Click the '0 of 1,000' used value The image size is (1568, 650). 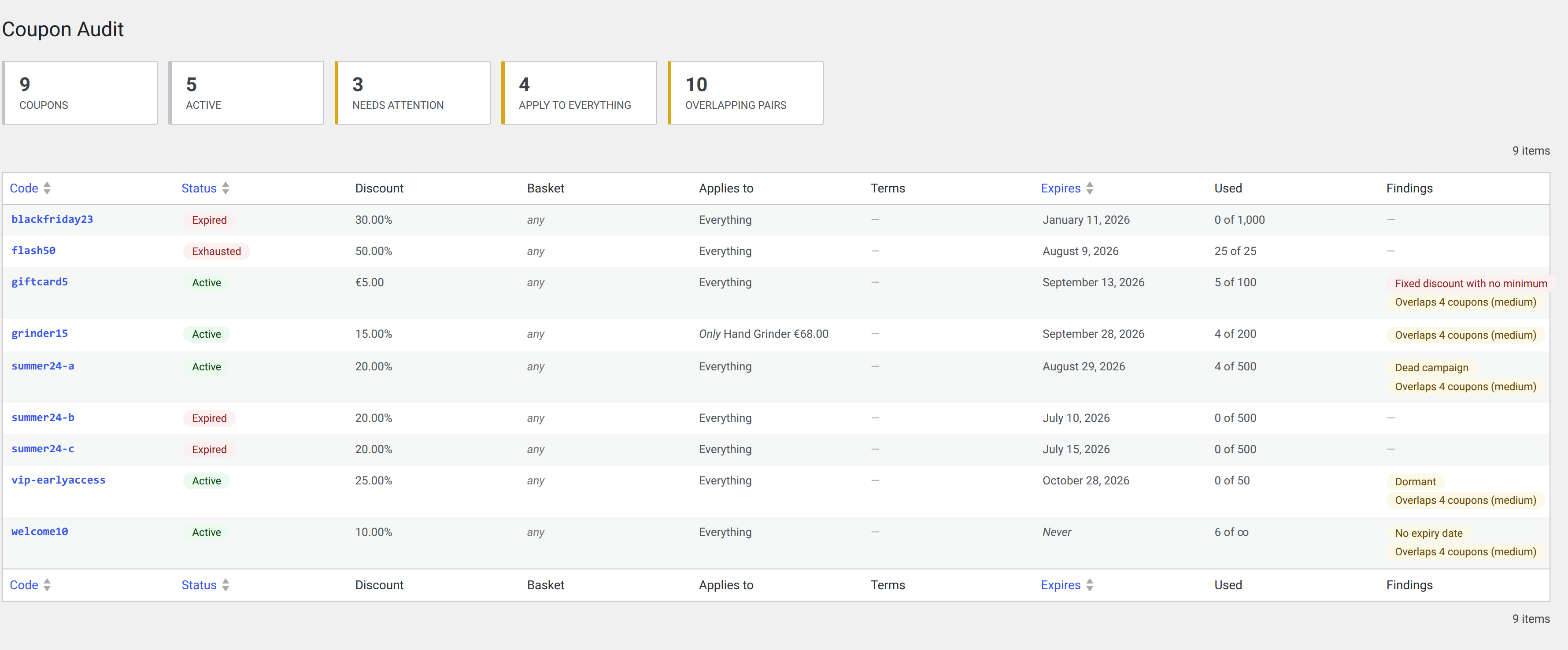pos(1239,220)
